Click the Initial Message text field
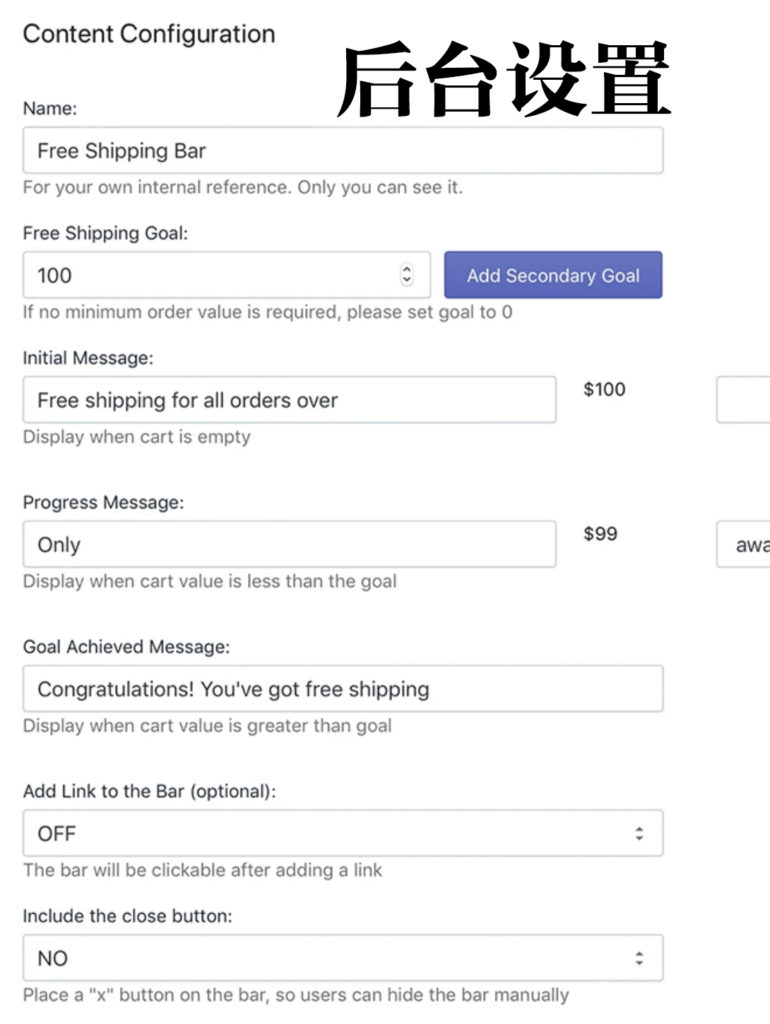This screenshot has width=770, height=1024. coord(289,400)
